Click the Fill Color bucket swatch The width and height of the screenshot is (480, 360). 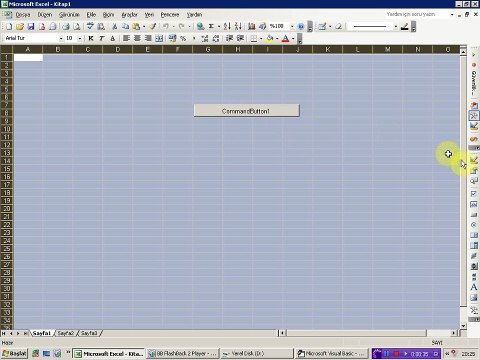point(270,39)
